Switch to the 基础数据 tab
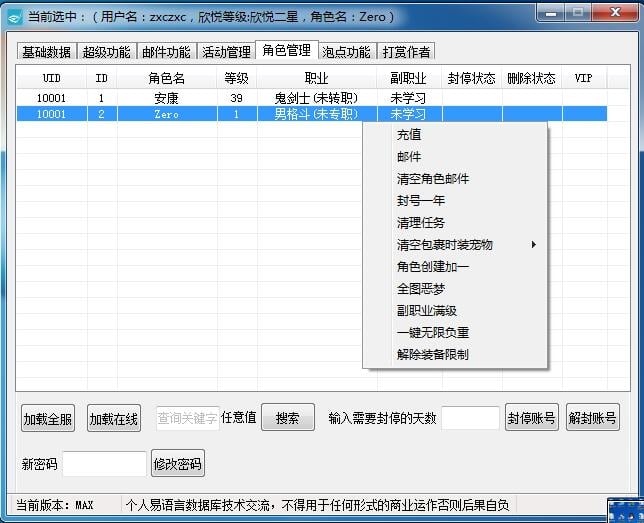Screen dimensions: 644x523 click(46, 52)
